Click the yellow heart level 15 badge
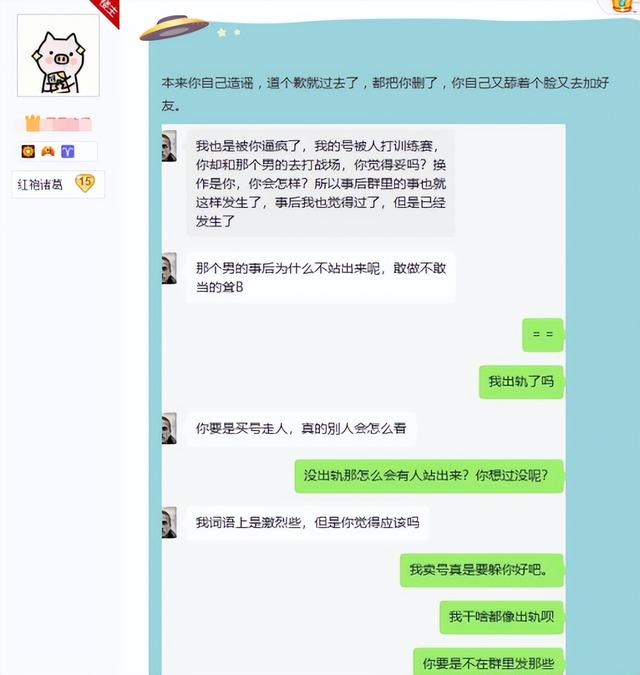Viewport: 640px width, 675px height. pos(85,183)
